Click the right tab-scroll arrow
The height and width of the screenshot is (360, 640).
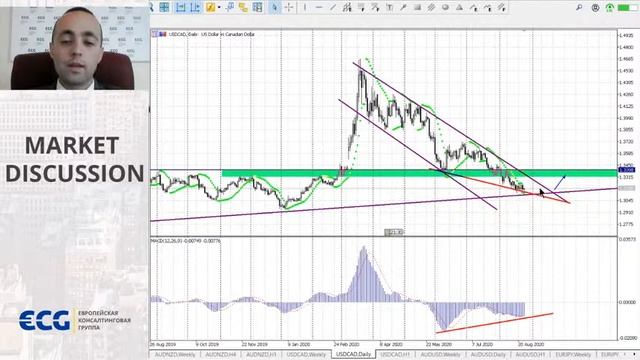coord(634,354)
